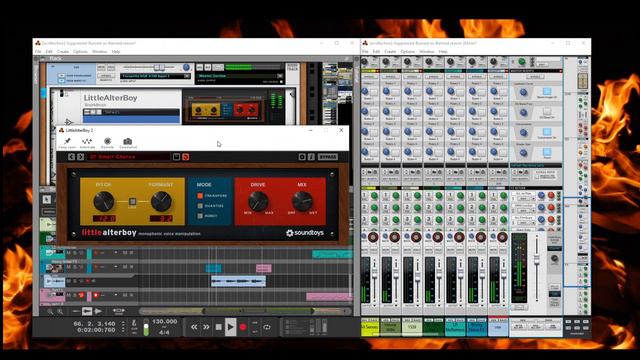Toggle the loop button in the transport
The width and height of the screenshot is (640, 360).
coord(267,327)
